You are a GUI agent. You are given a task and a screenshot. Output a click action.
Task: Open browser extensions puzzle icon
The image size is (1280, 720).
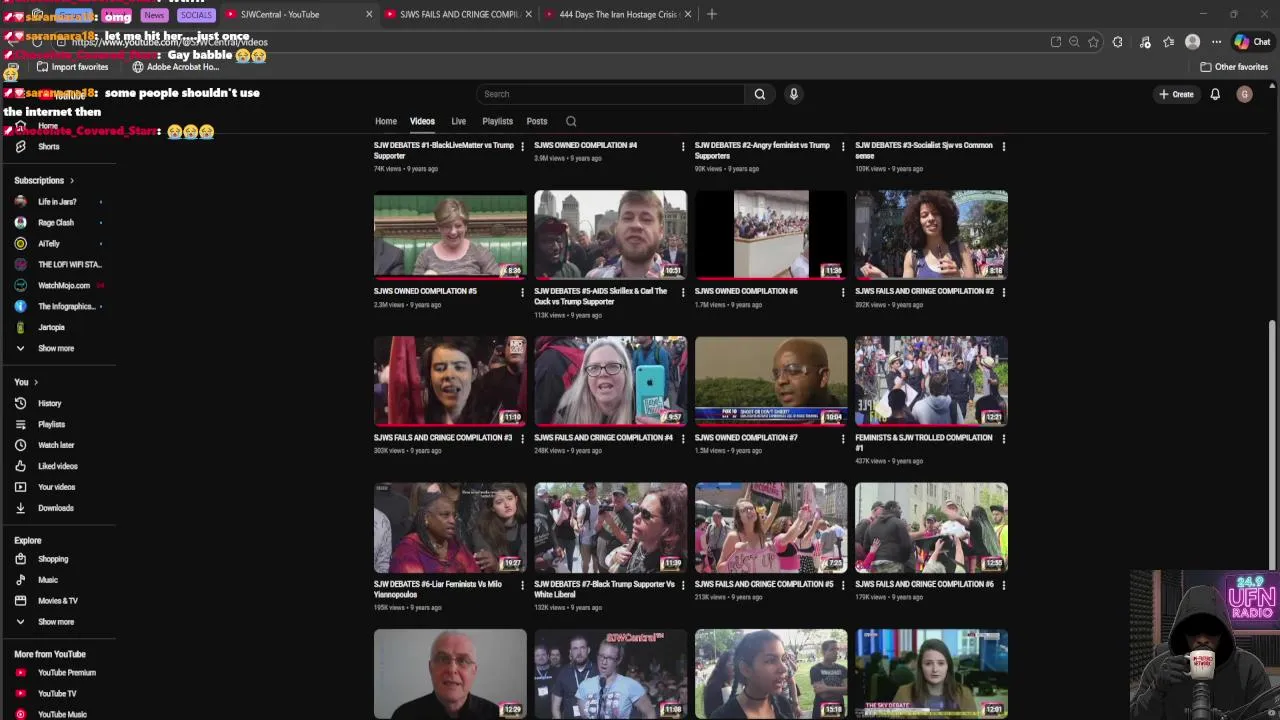(x=1118, y=42)
